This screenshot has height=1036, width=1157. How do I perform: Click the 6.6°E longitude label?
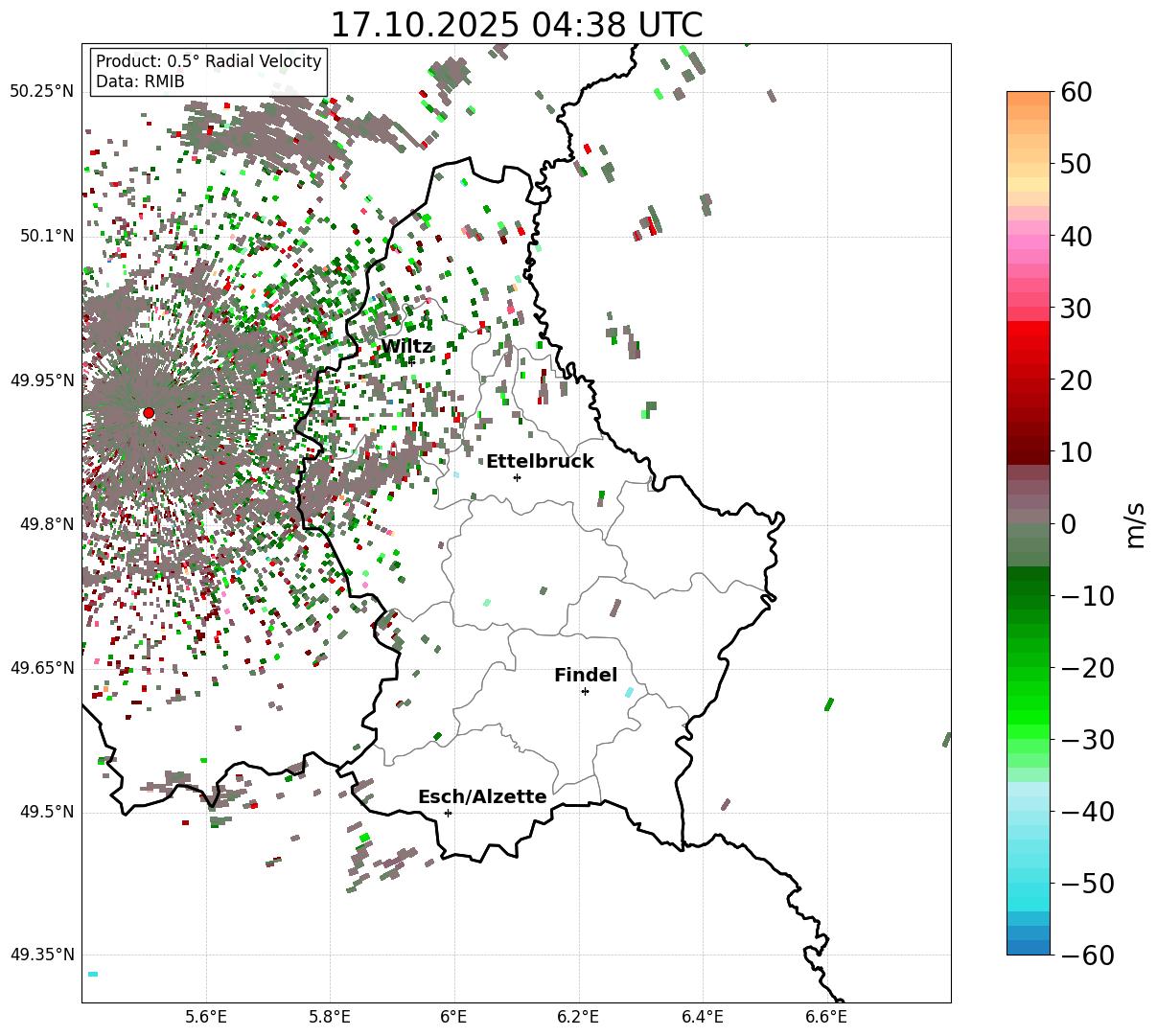(826, 1017)
